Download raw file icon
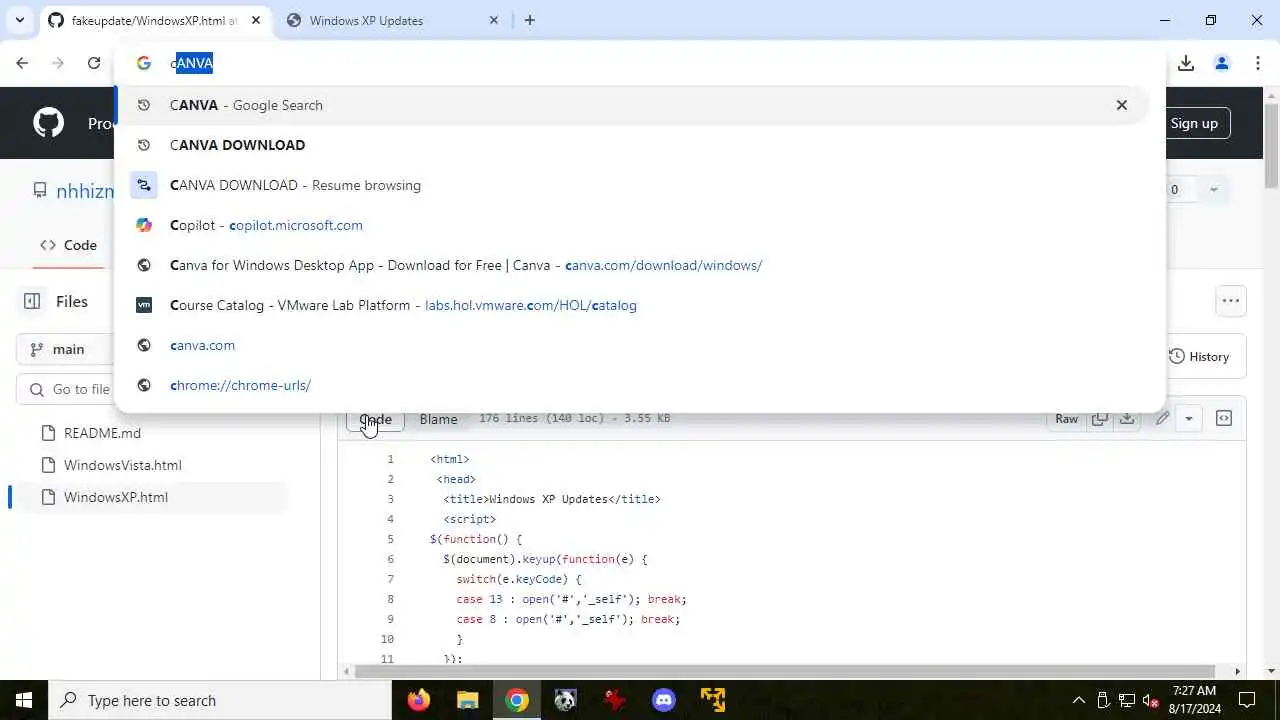The width and height of the screenshot is (1280, 720). [1127, 419]
